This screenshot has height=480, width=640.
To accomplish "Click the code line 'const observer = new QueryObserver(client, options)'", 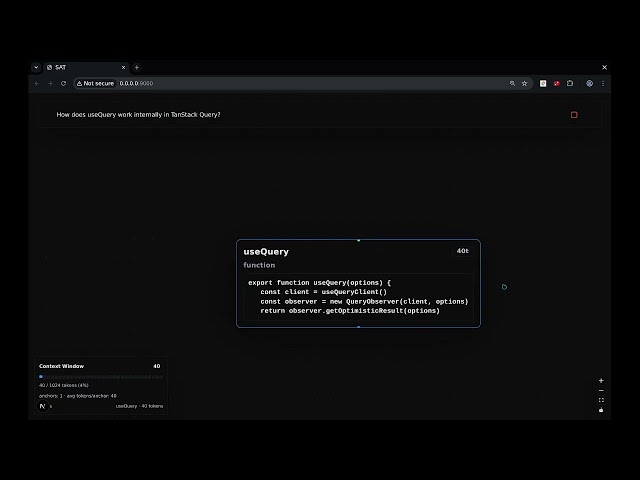I will [364, 302].
